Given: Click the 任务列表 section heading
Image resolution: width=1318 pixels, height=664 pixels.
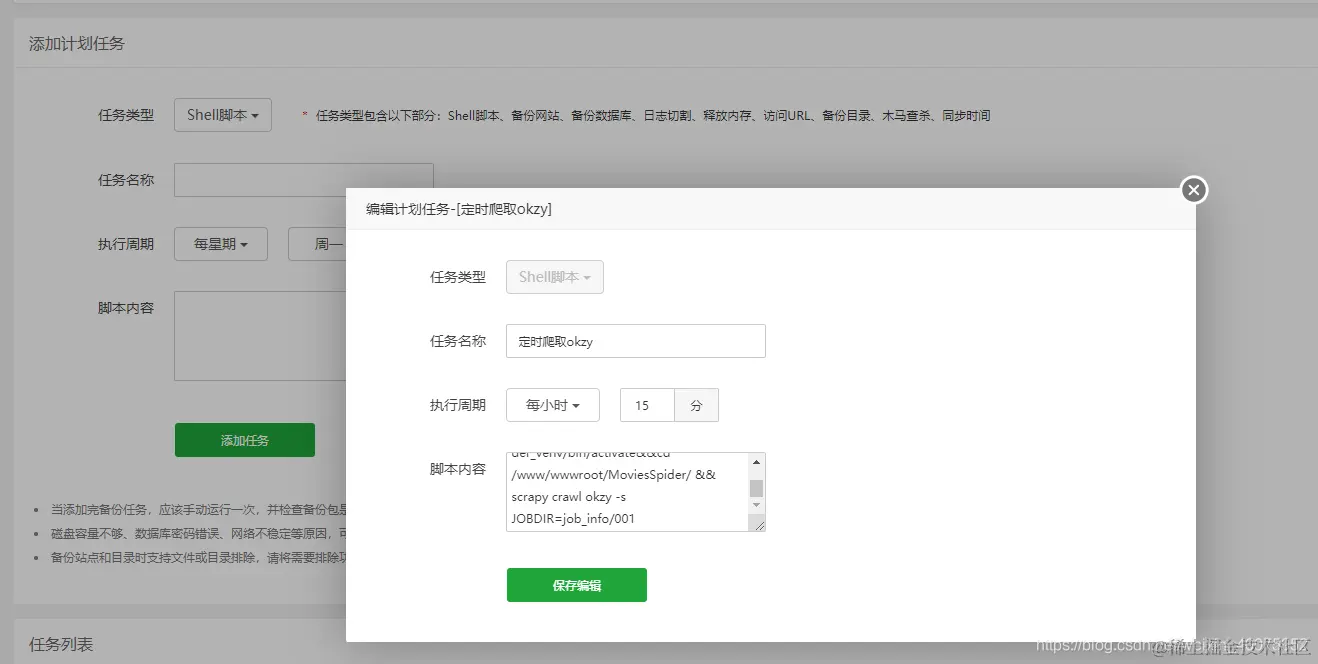Looking at the screenshot, I should coord(61,644).
